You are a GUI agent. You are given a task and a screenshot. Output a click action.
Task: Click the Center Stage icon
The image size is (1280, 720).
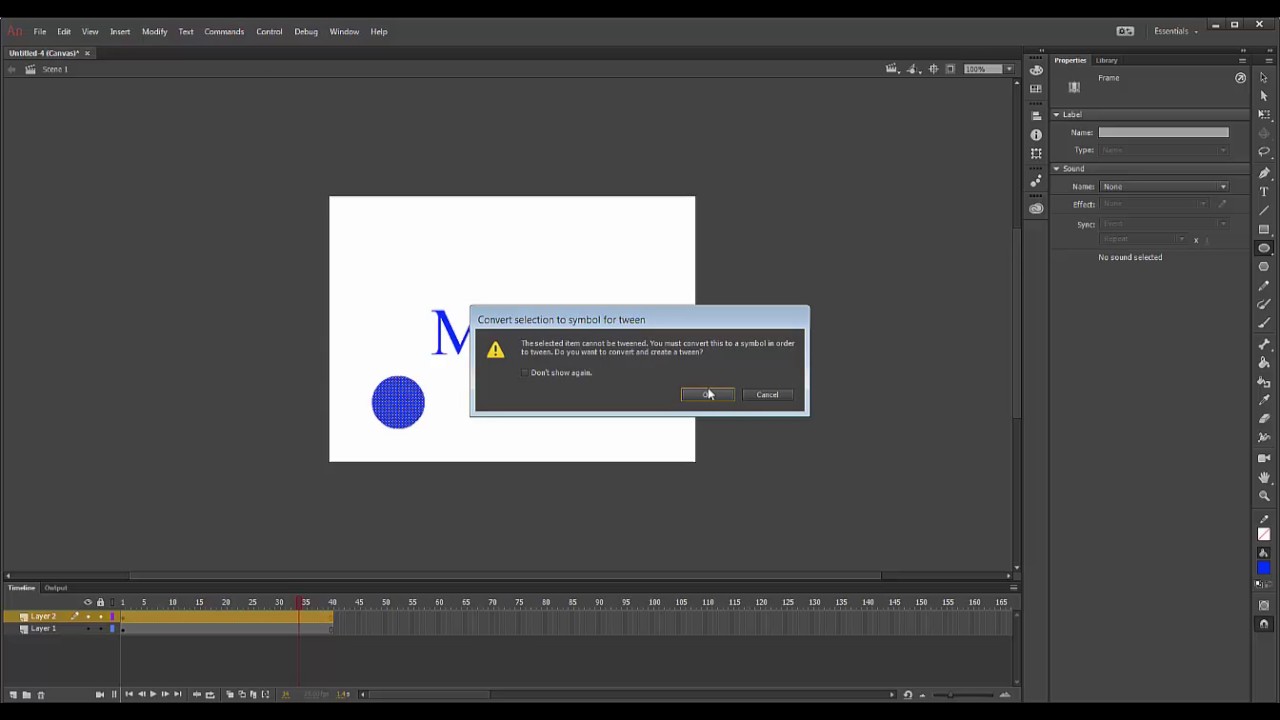click(934, 69)
